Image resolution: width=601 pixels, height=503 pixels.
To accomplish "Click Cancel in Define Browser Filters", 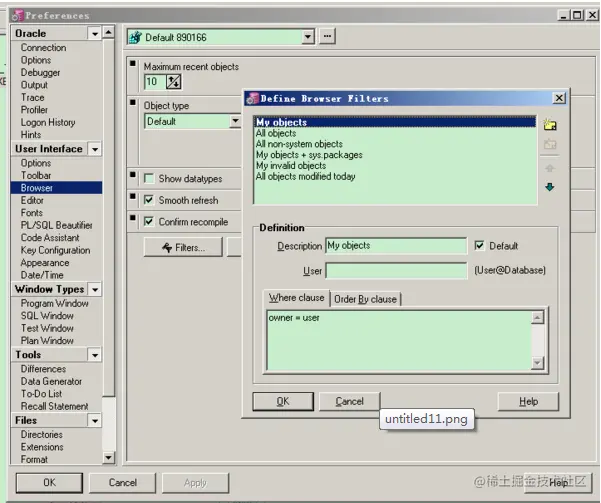I will click(349, 401).
